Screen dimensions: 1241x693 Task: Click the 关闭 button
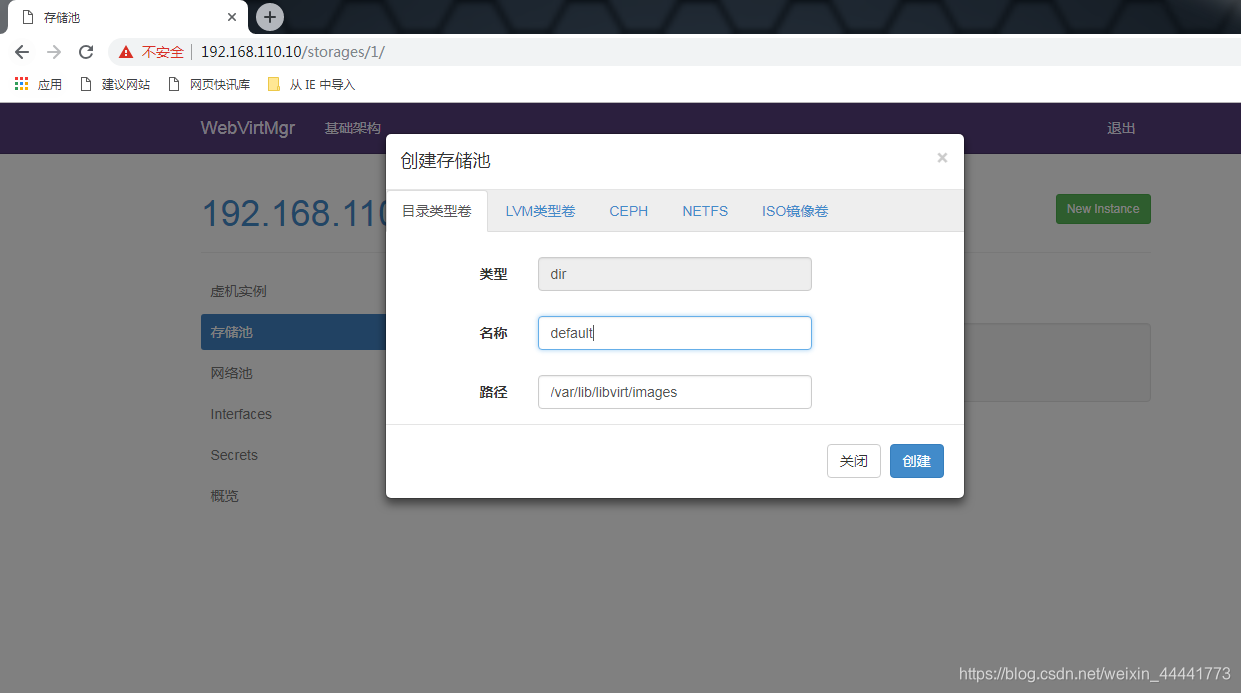point(854,461)
